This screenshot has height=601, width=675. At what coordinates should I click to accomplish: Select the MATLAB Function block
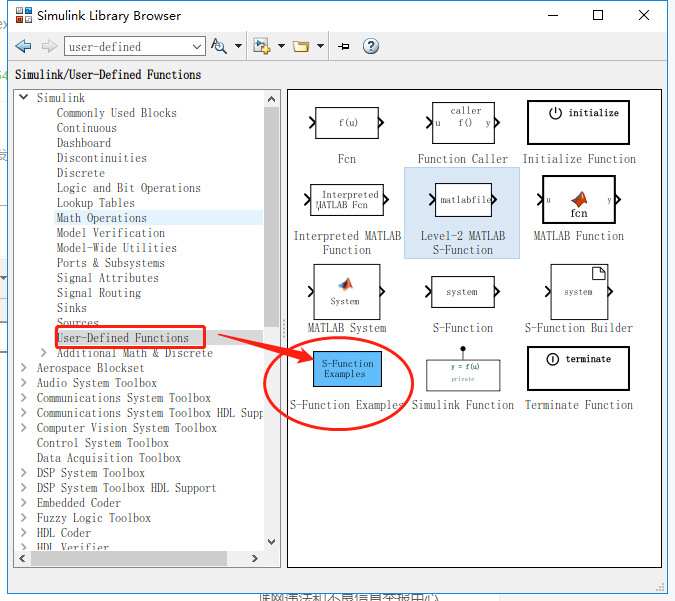[x=578, y=200]
